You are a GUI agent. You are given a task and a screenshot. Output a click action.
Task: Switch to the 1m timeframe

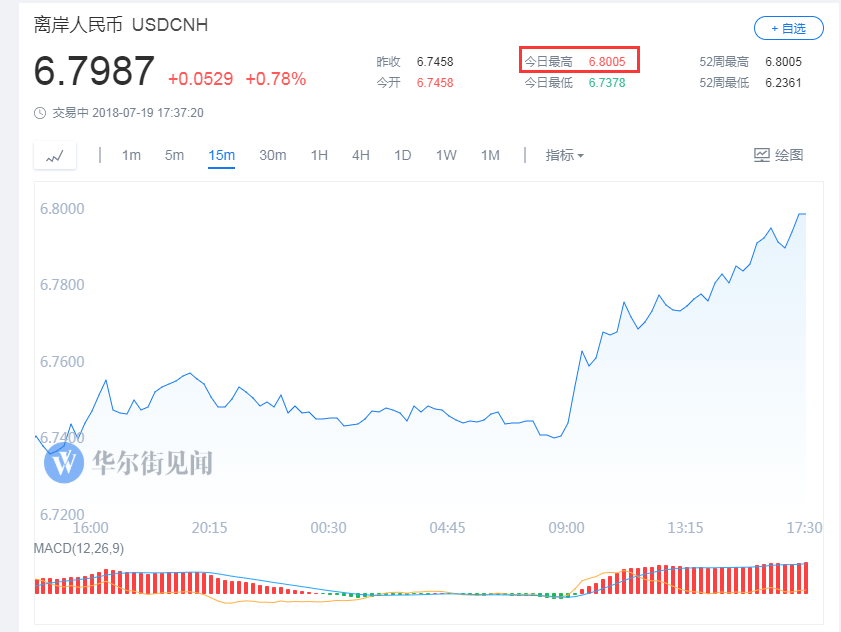131,155
